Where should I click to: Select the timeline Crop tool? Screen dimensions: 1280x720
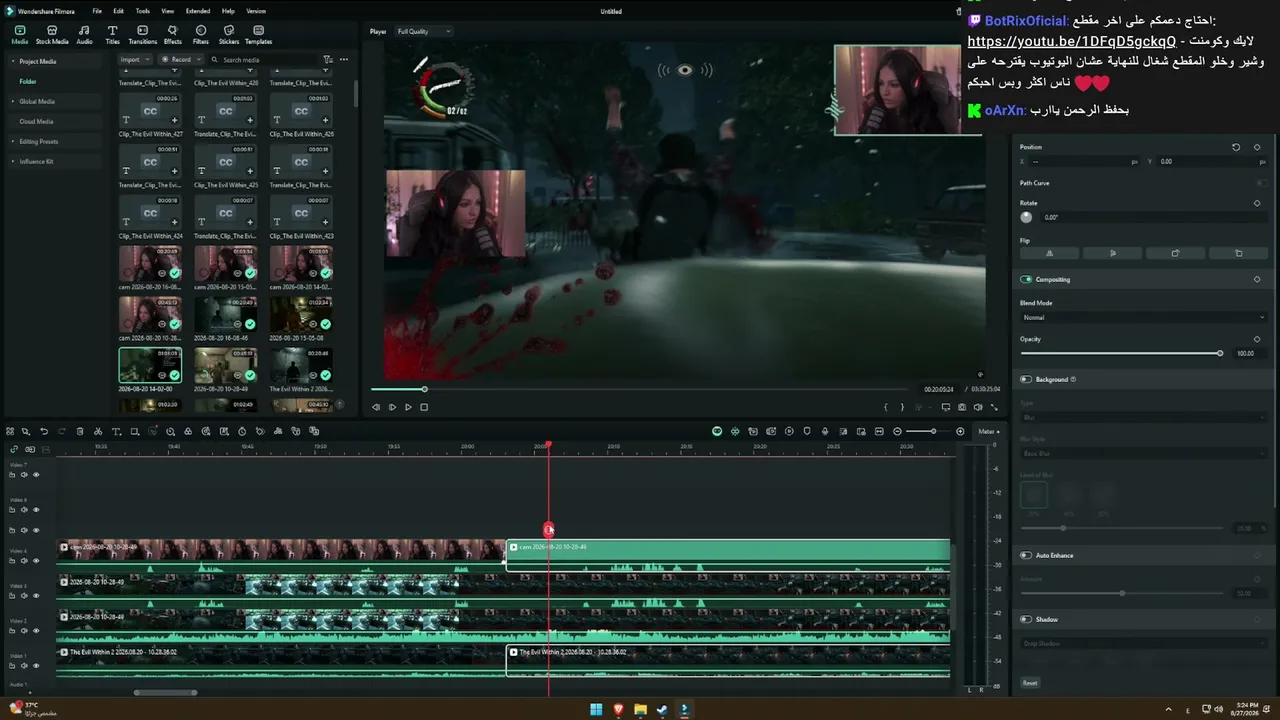[134, 431]
